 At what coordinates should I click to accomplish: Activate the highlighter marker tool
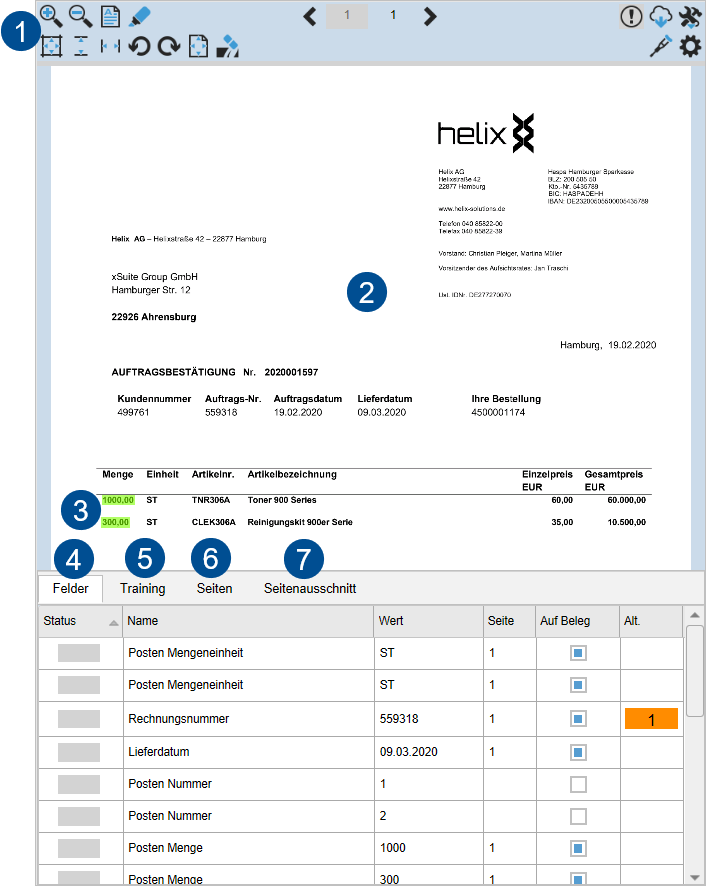click(140, 16)
